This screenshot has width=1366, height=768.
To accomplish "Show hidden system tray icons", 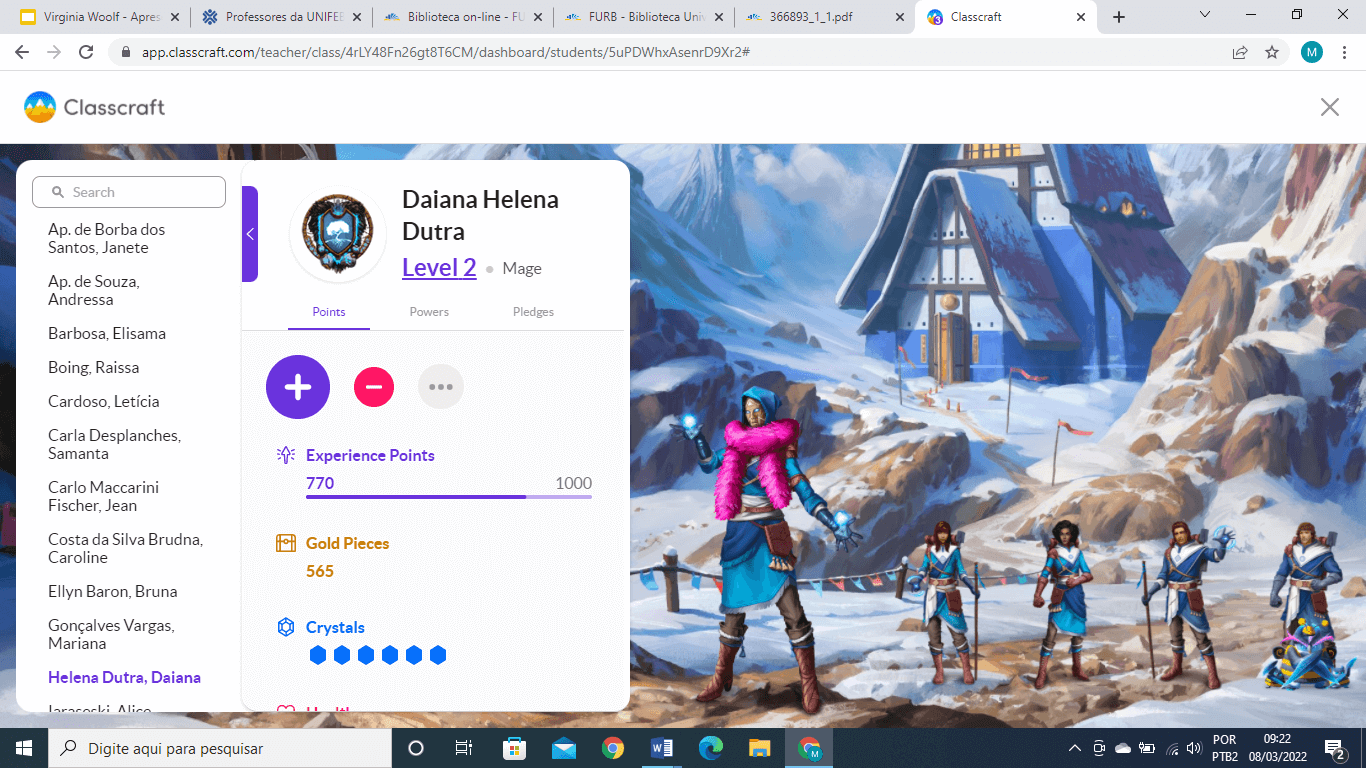I will click(1075, 748).
